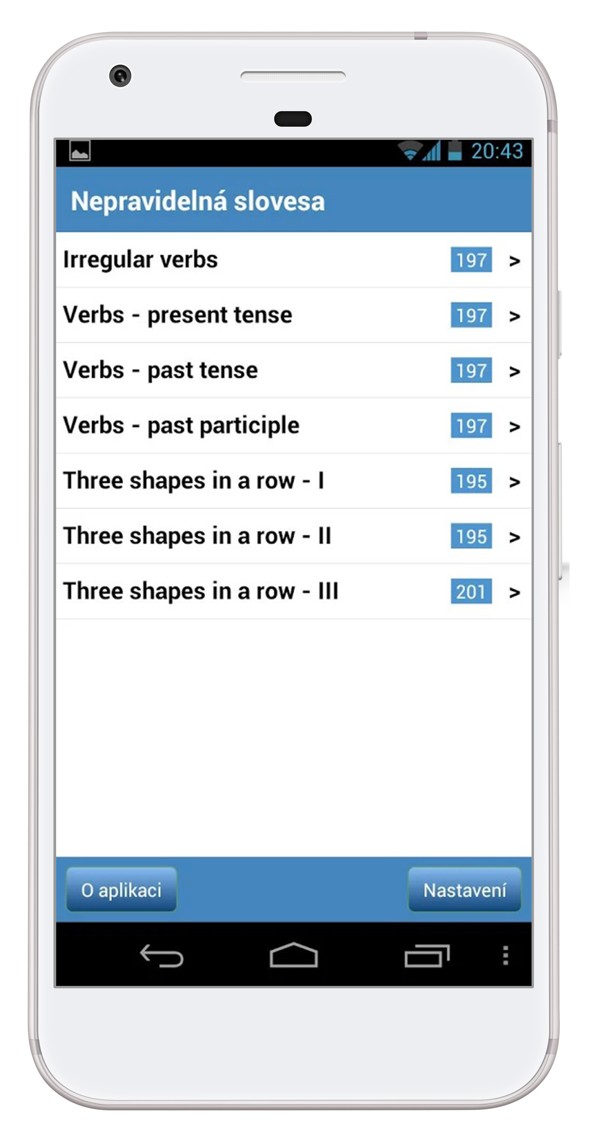Select Three shapes in a row - I
Screen dimensions: 590x1142
click(294, 481)
